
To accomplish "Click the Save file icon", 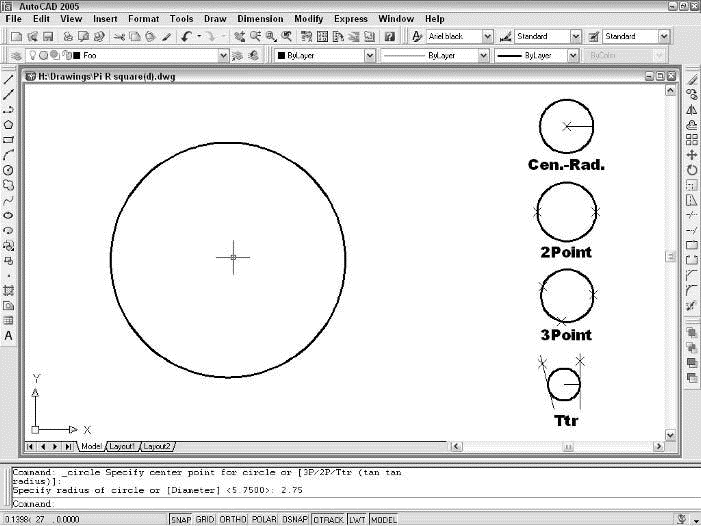I will 46,36.
